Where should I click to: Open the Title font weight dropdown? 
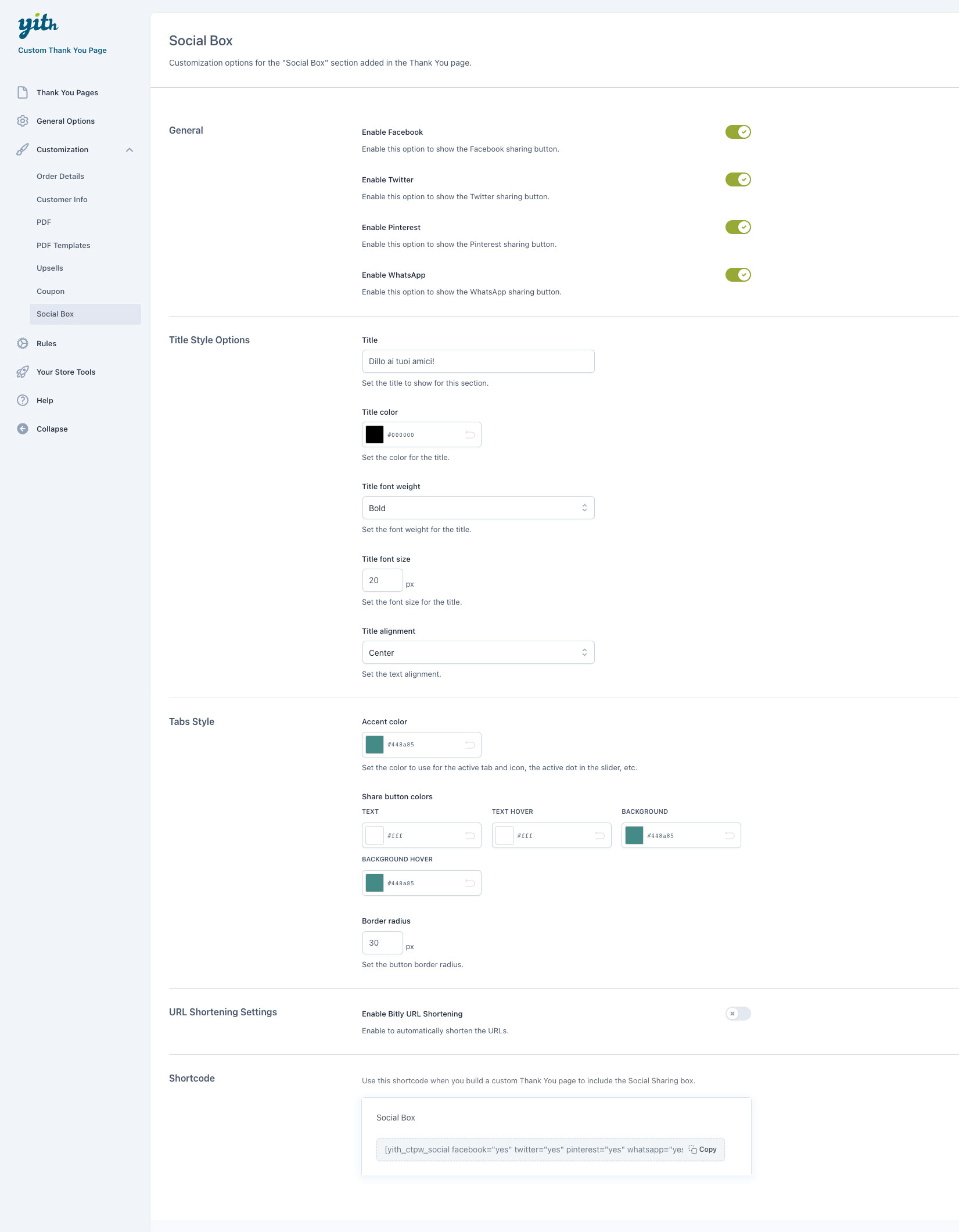coord(477,508)
